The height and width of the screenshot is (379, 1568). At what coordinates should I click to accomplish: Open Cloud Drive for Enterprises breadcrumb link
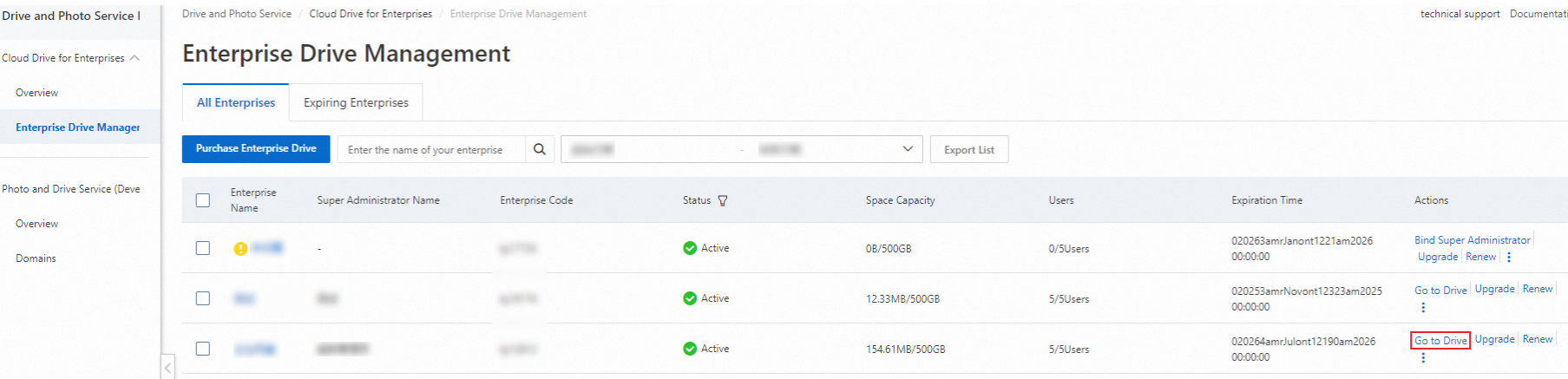tap(371, 14)
